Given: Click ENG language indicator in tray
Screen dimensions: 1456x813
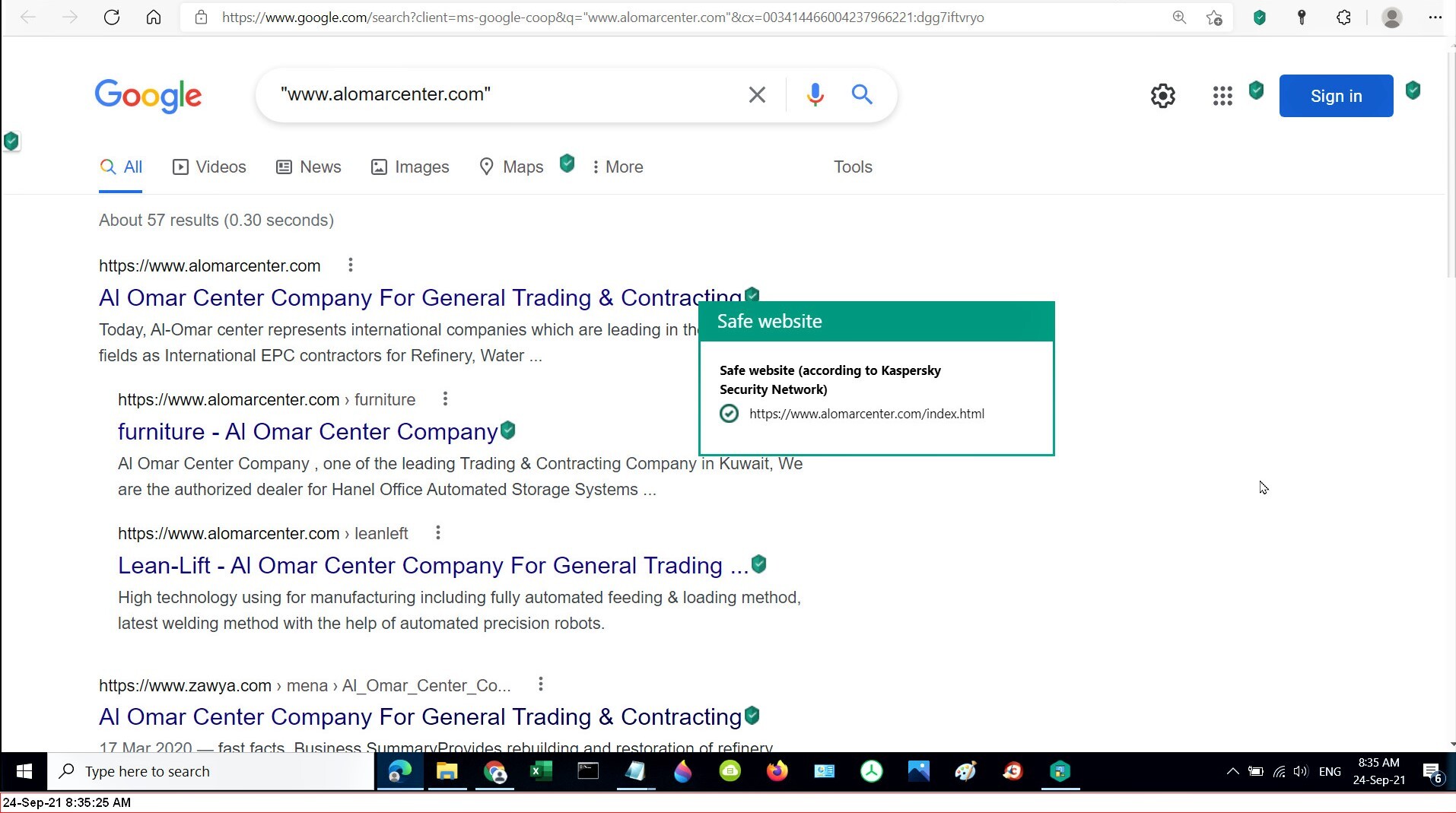Looking at the screenshot, I should click(1330, 771).
